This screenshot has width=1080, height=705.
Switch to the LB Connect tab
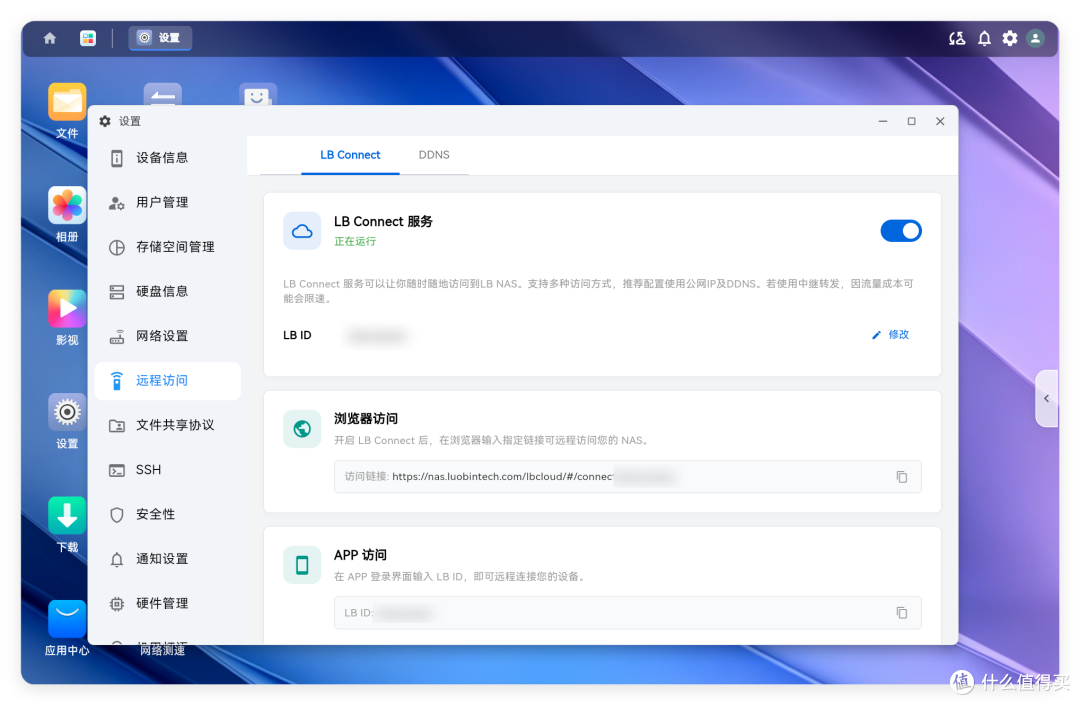click(350, 155)
